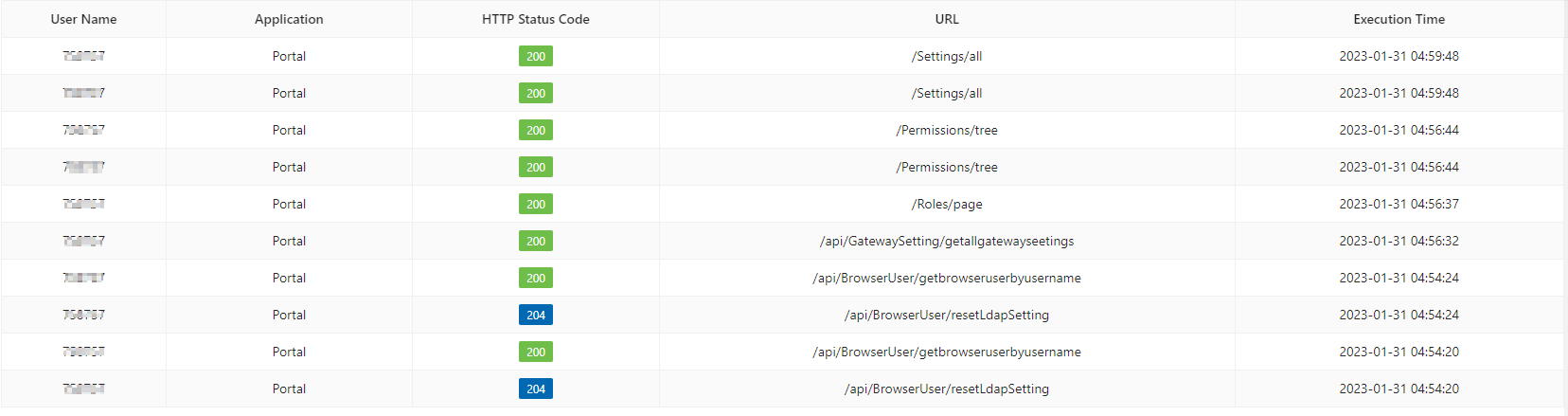
Task: Click the resetLdapSetting URL logged at 04:54:20
Action: (x=947, y=389)
